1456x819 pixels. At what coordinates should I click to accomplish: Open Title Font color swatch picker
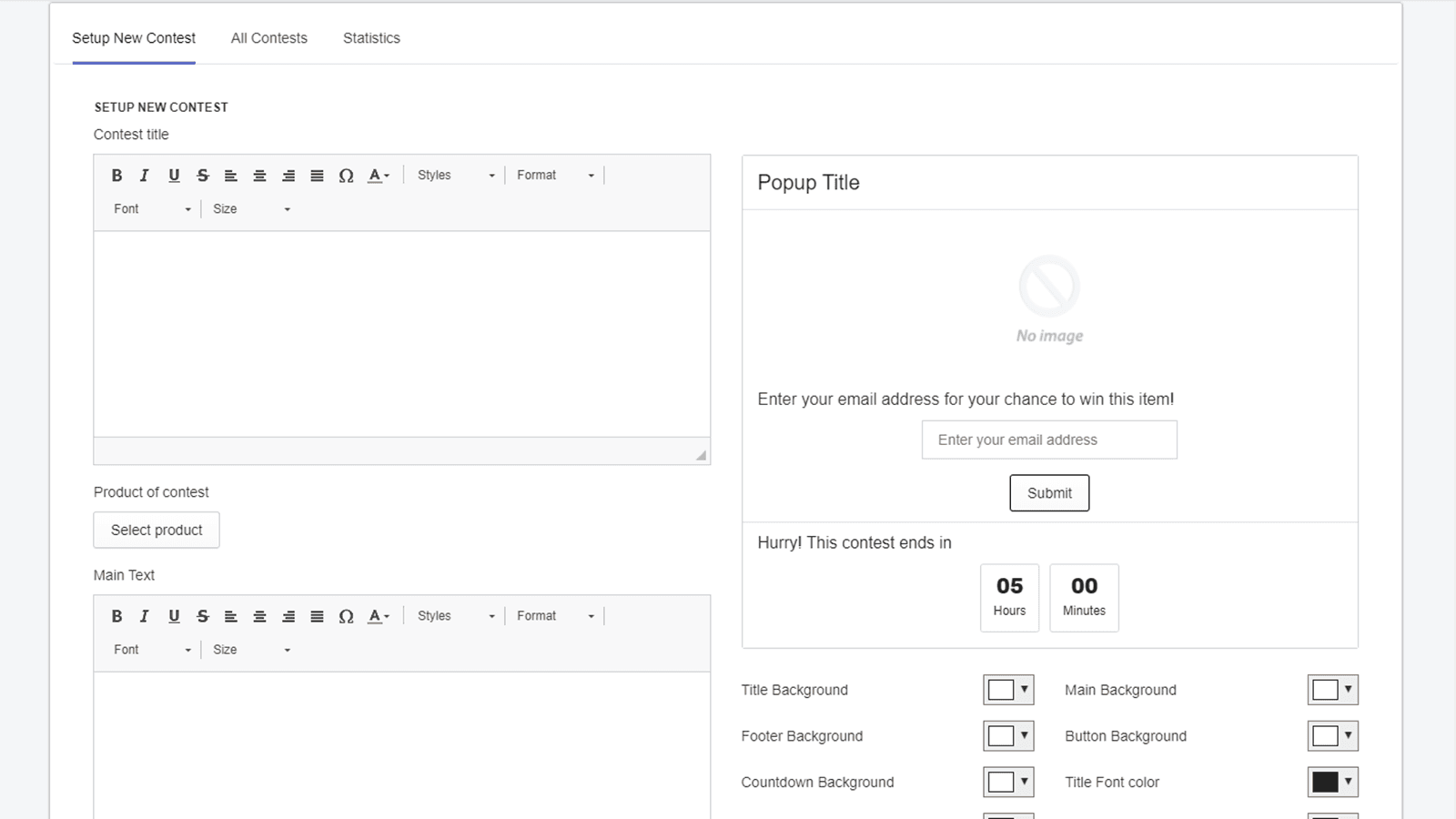tap(1332, 782)
